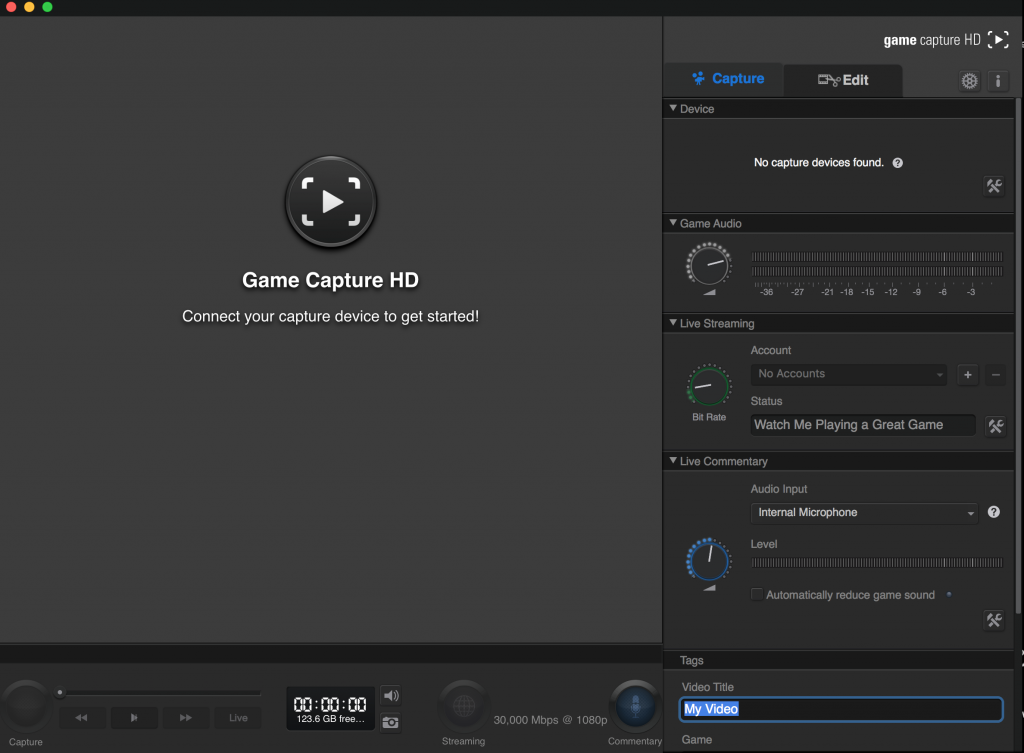
Task: Click the volume wedge under commentary knob
Action: (709, 588)
